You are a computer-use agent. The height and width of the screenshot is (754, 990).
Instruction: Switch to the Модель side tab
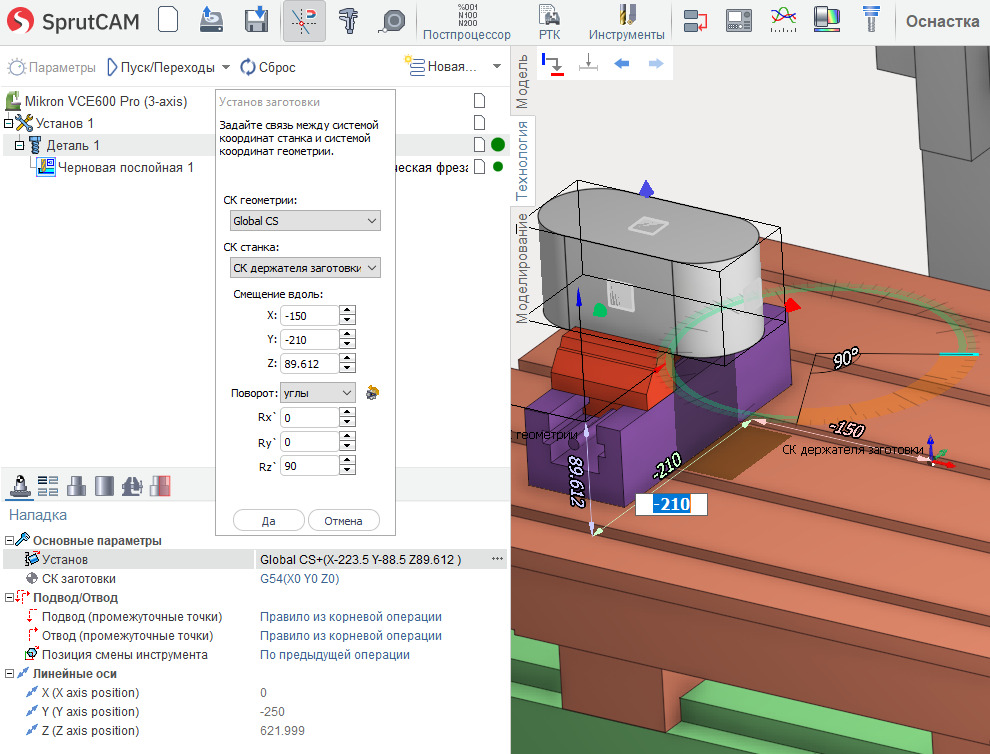(x=522, y=82)
